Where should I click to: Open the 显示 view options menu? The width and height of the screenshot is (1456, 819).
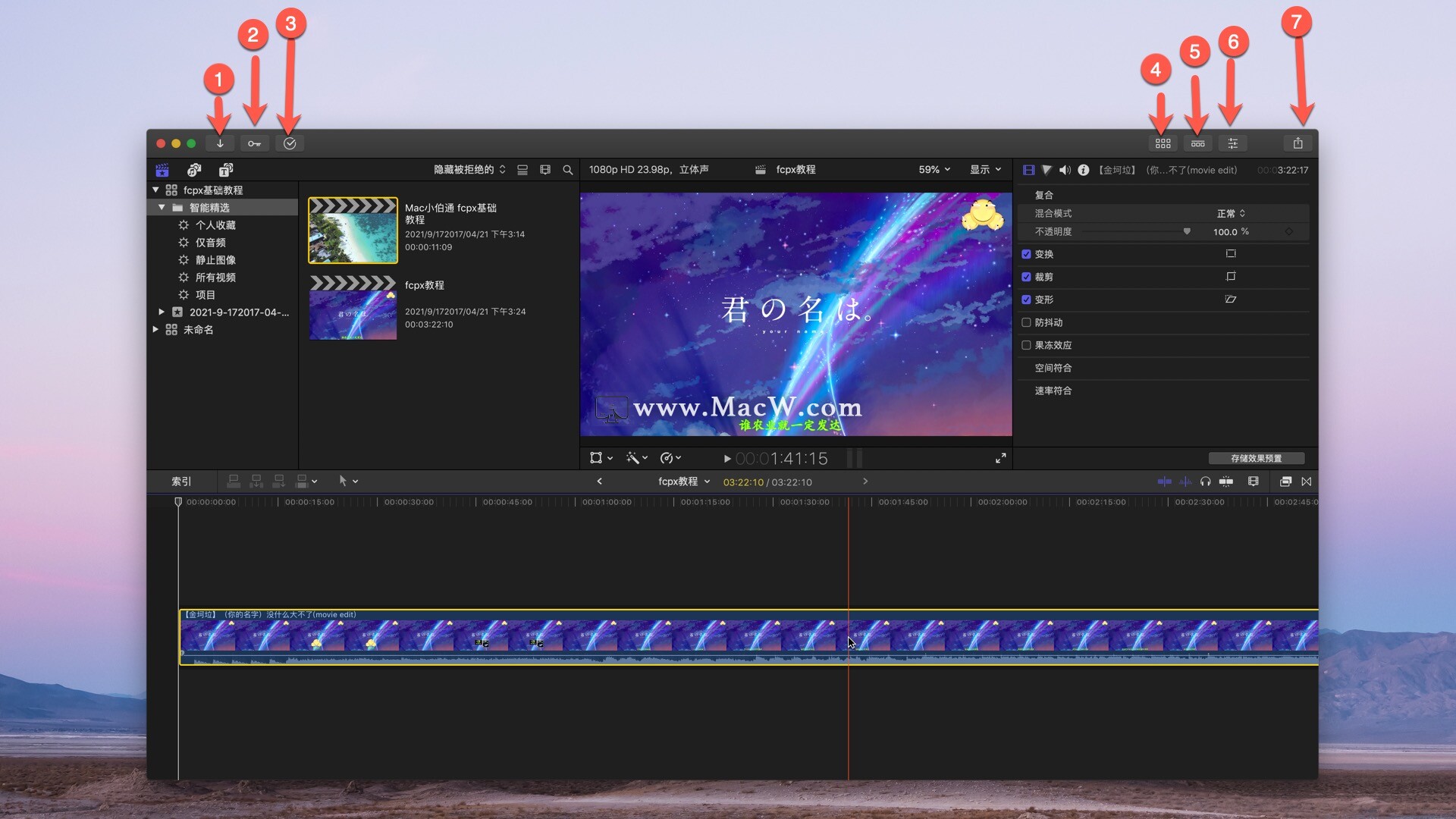985,170
